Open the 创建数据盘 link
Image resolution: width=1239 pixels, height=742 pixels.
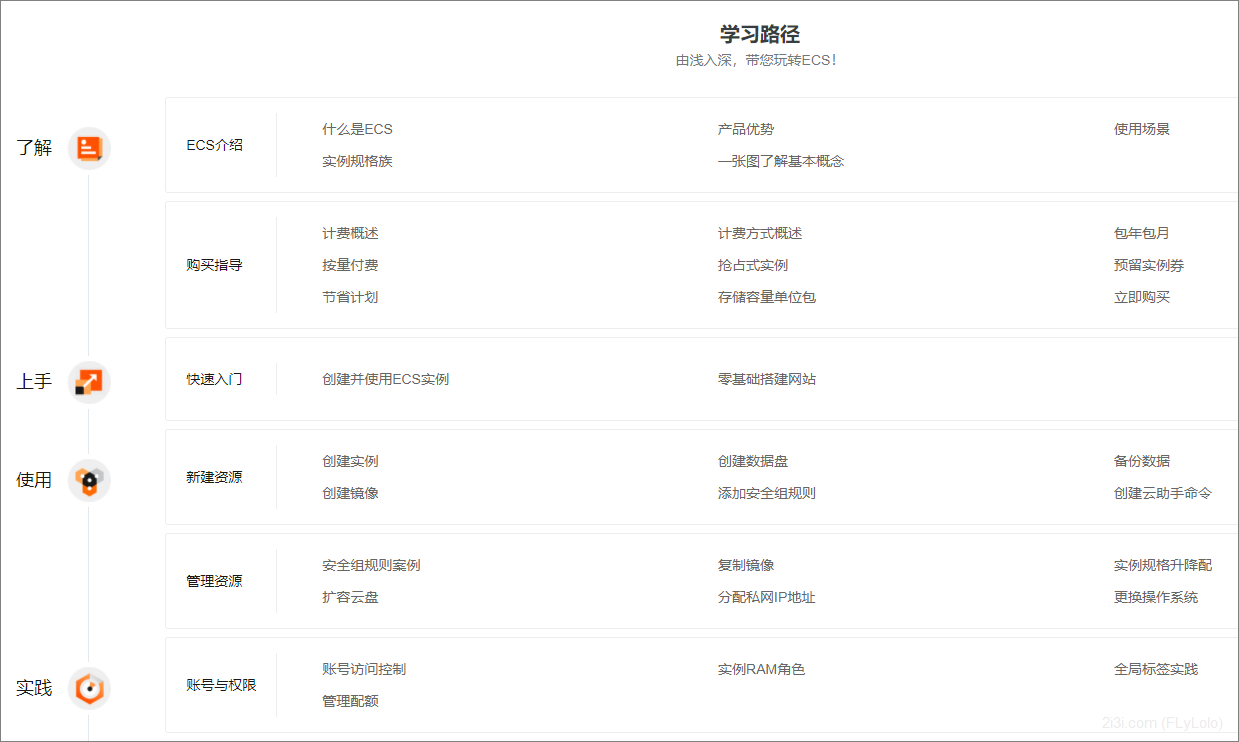[x=753, y=461]
